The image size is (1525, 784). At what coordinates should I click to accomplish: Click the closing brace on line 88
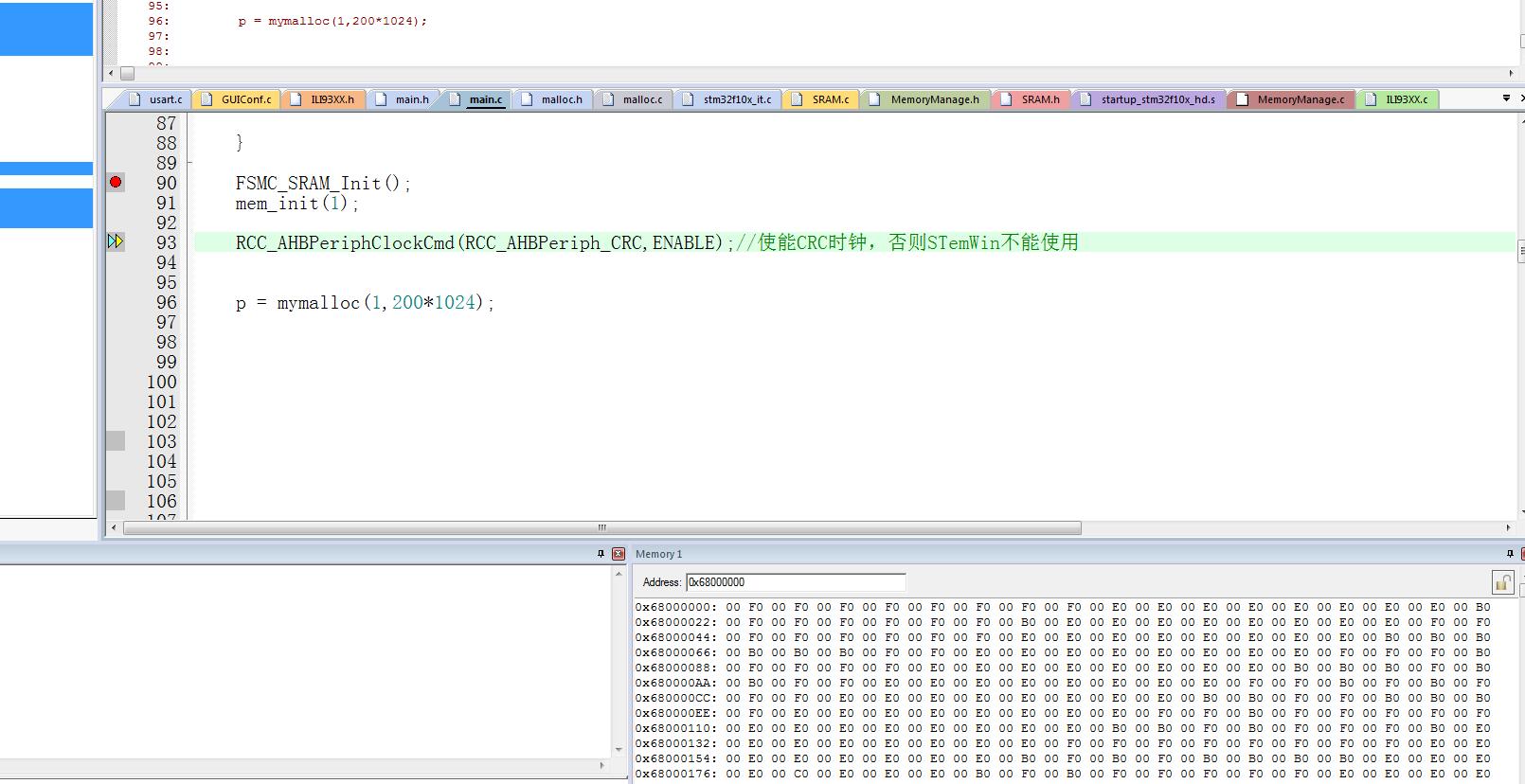[240, 142]
